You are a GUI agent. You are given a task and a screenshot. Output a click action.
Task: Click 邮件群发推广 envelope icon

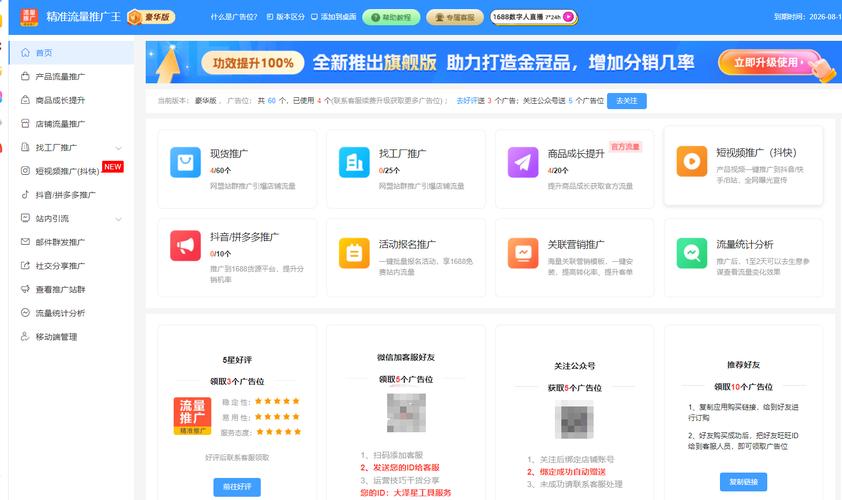[x=25, y=242]
